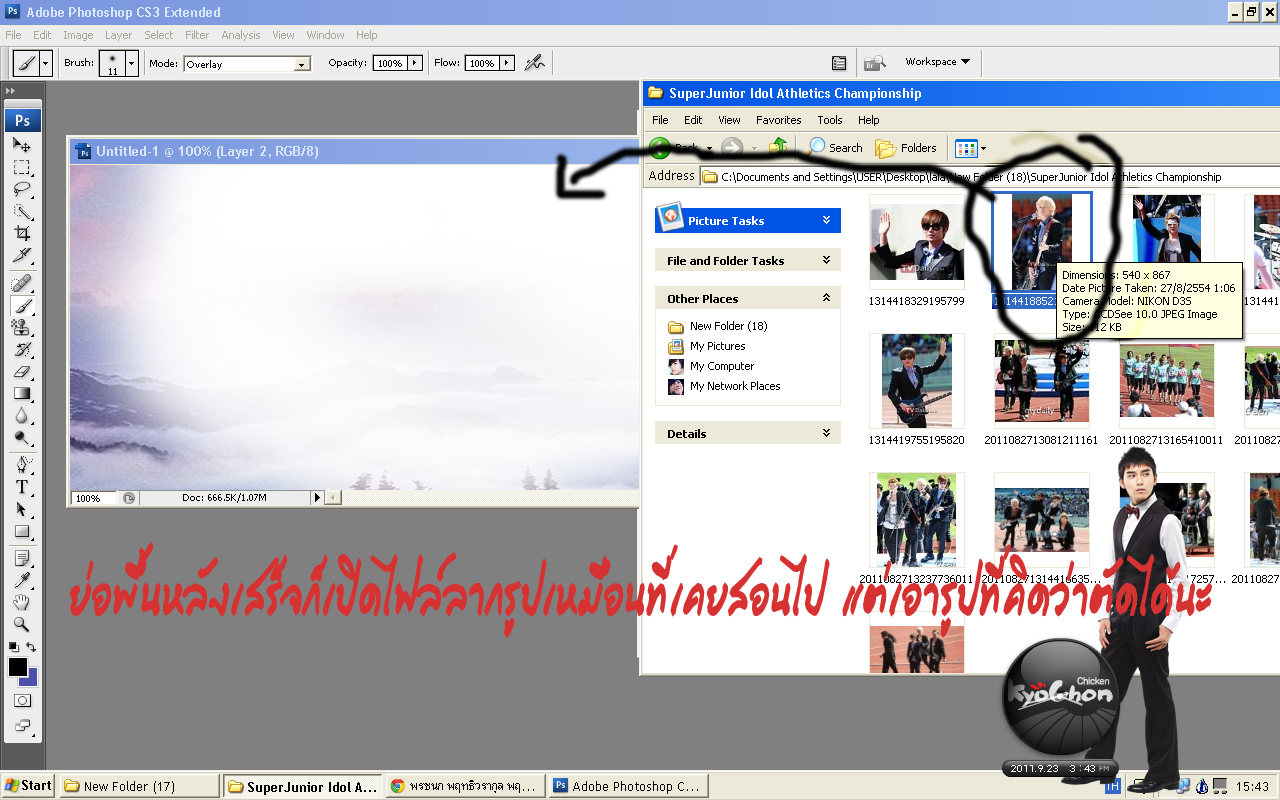
Task: Expand the Details panel
Action: click(826, 433)
